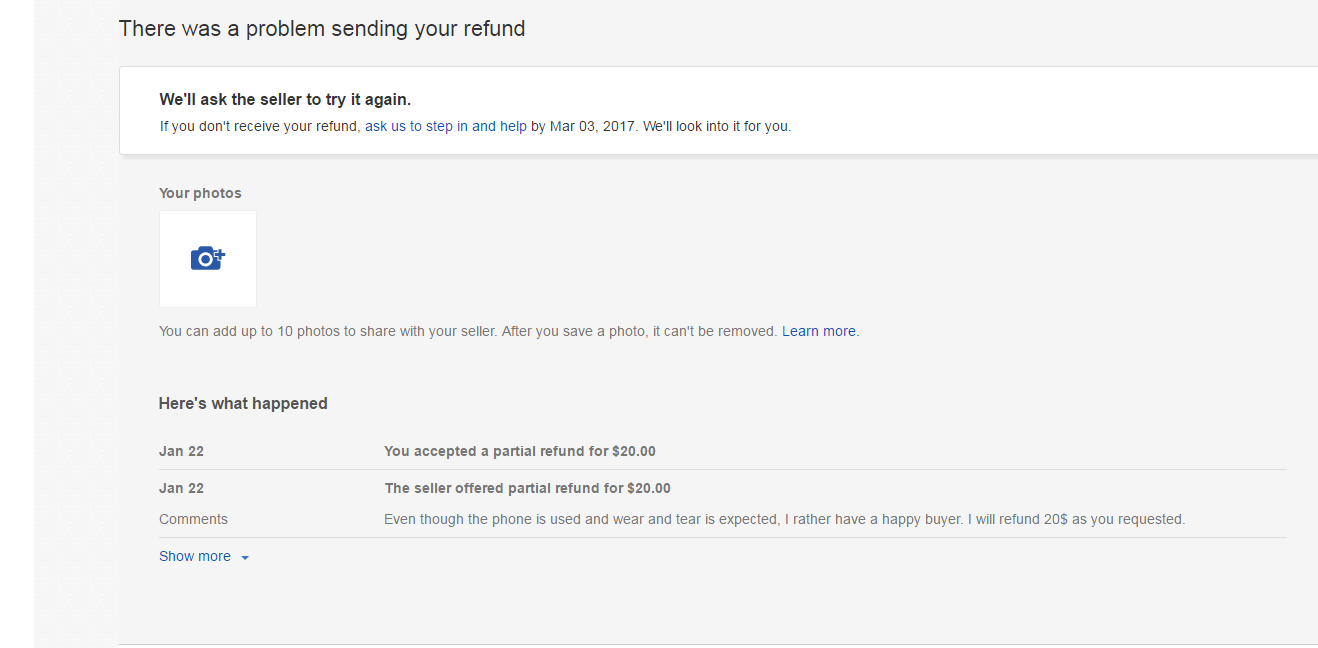This screenshot has width=1318, height=648.
Task: Click the "Mar 03, 2017" deadline date
Action: (592, 127)
